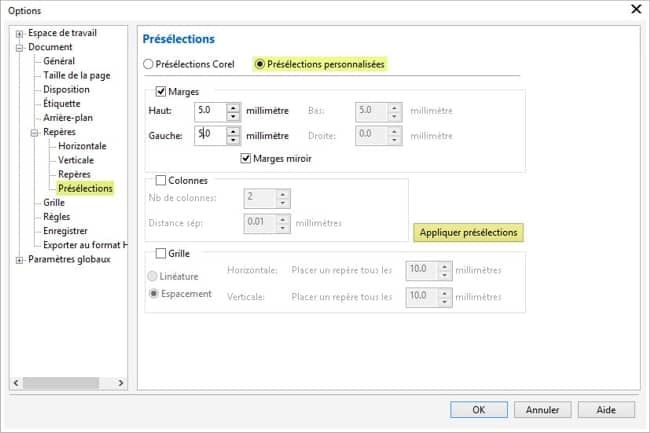Open the Taille de la page settings
The width and height of the screenshot is (650, 433).
coord(76,75)
